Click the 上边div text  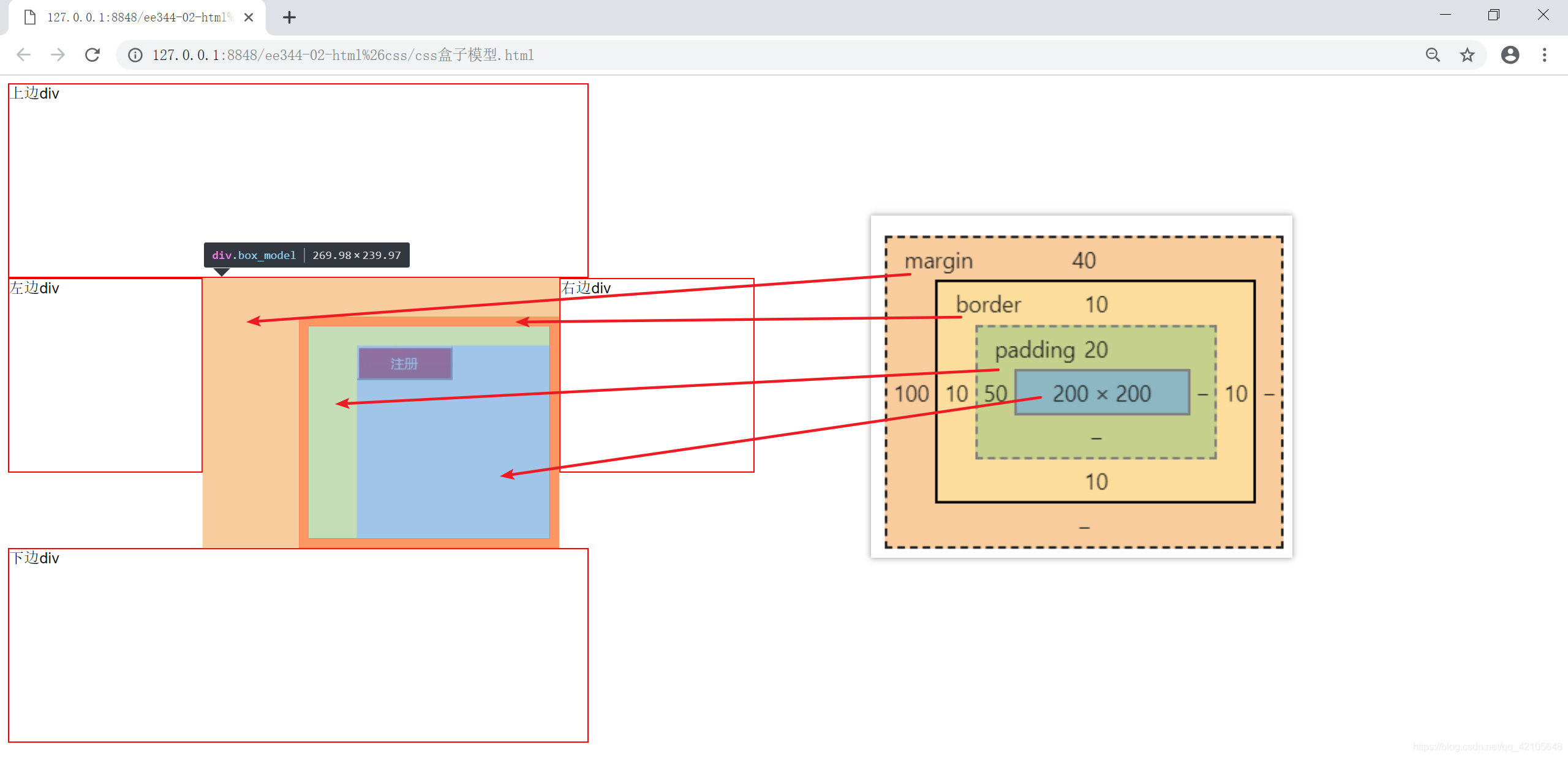[x=35, y=93]
